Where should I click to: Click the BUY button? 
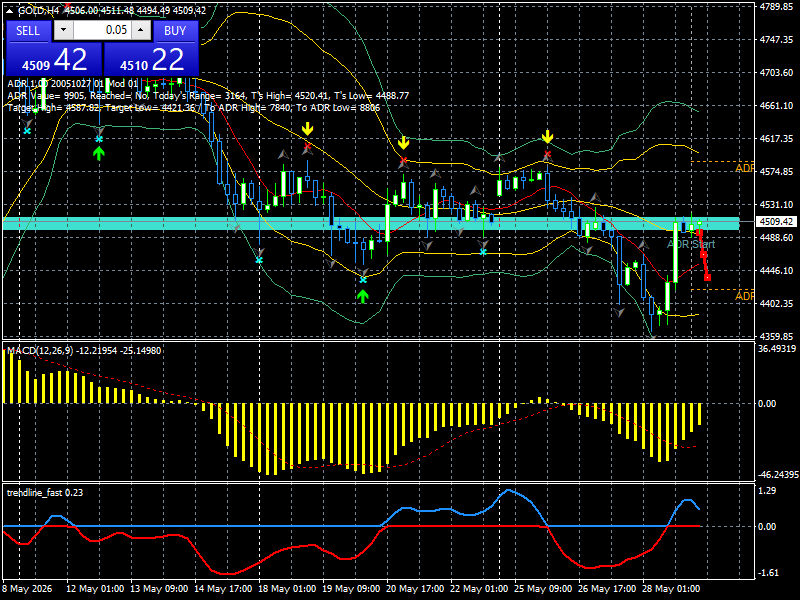click(x=175, y=31)
